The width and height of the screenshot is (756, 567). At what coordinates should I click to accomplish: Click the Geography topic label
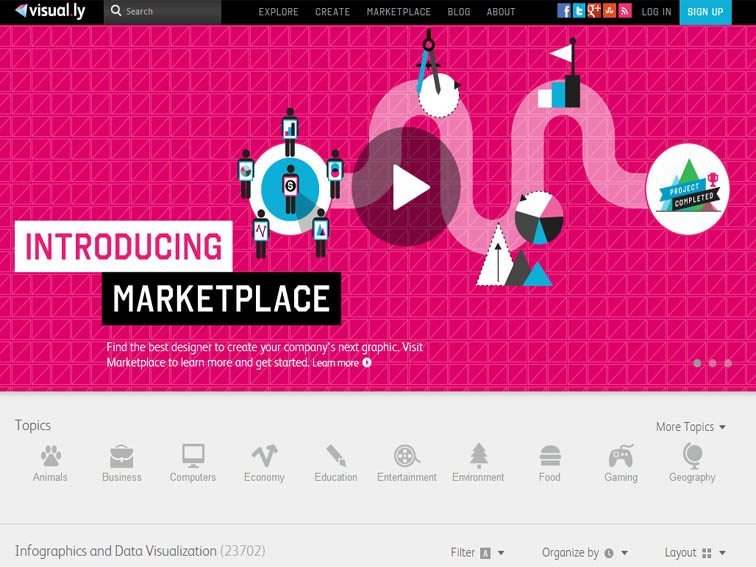(x=692, y=477)
